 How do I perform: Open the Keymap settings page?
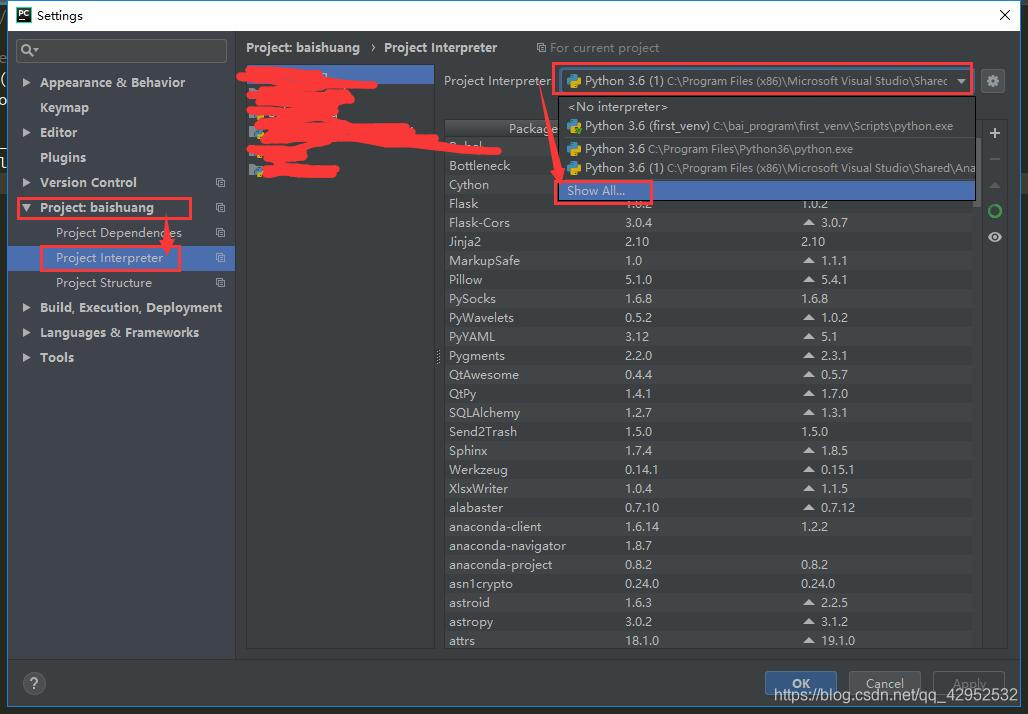tap(64, 108)
